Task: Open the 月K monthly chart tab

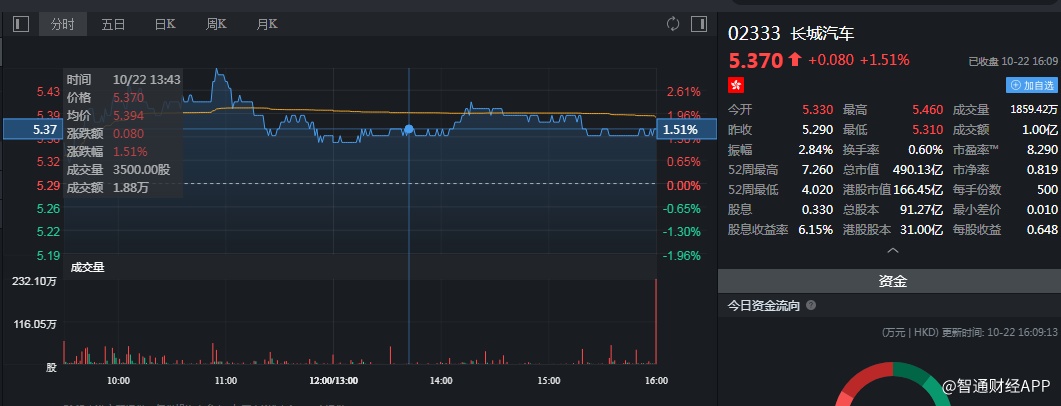Action: (x=267, y=24)
